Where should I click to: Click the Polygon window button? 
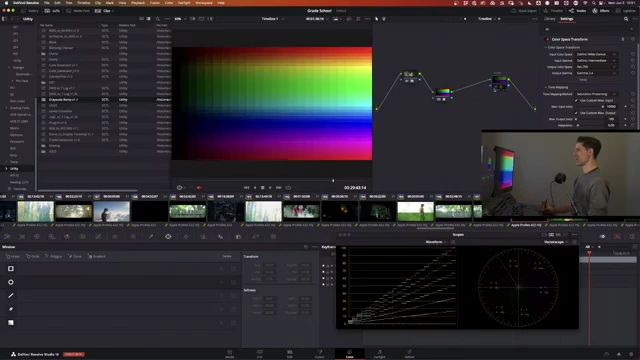pos(53,256)
